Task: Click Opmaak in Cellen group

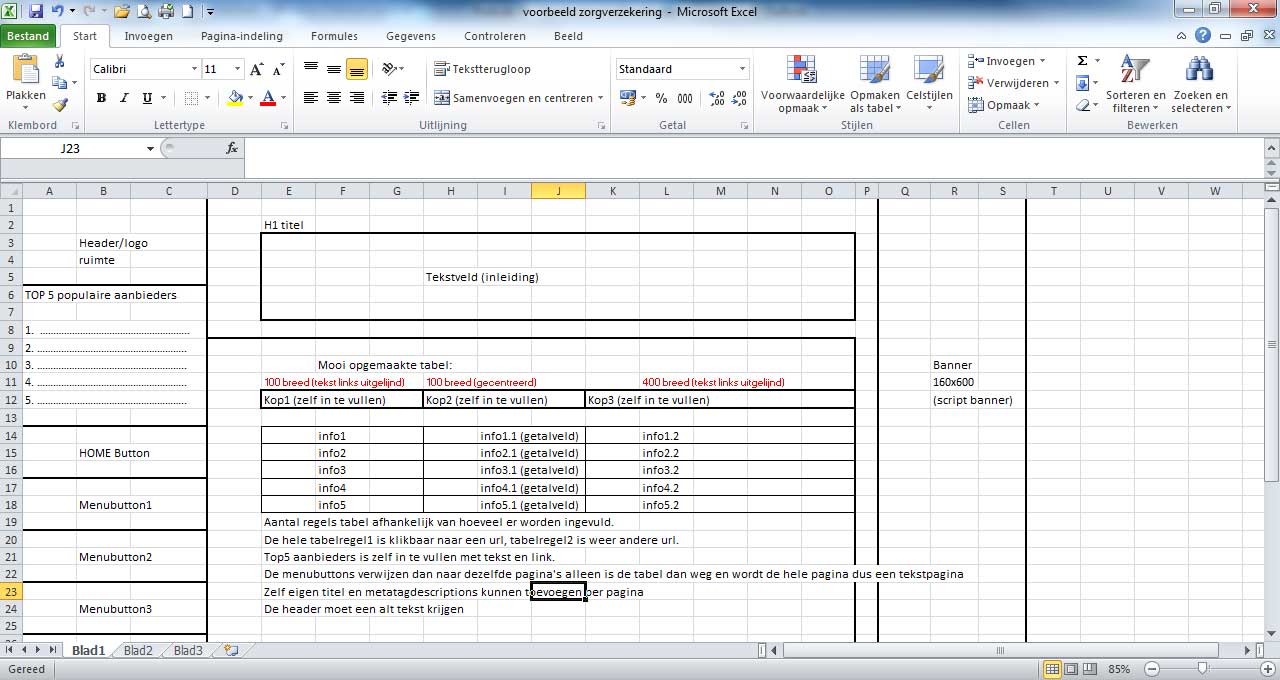Action: click(1004, 105)
